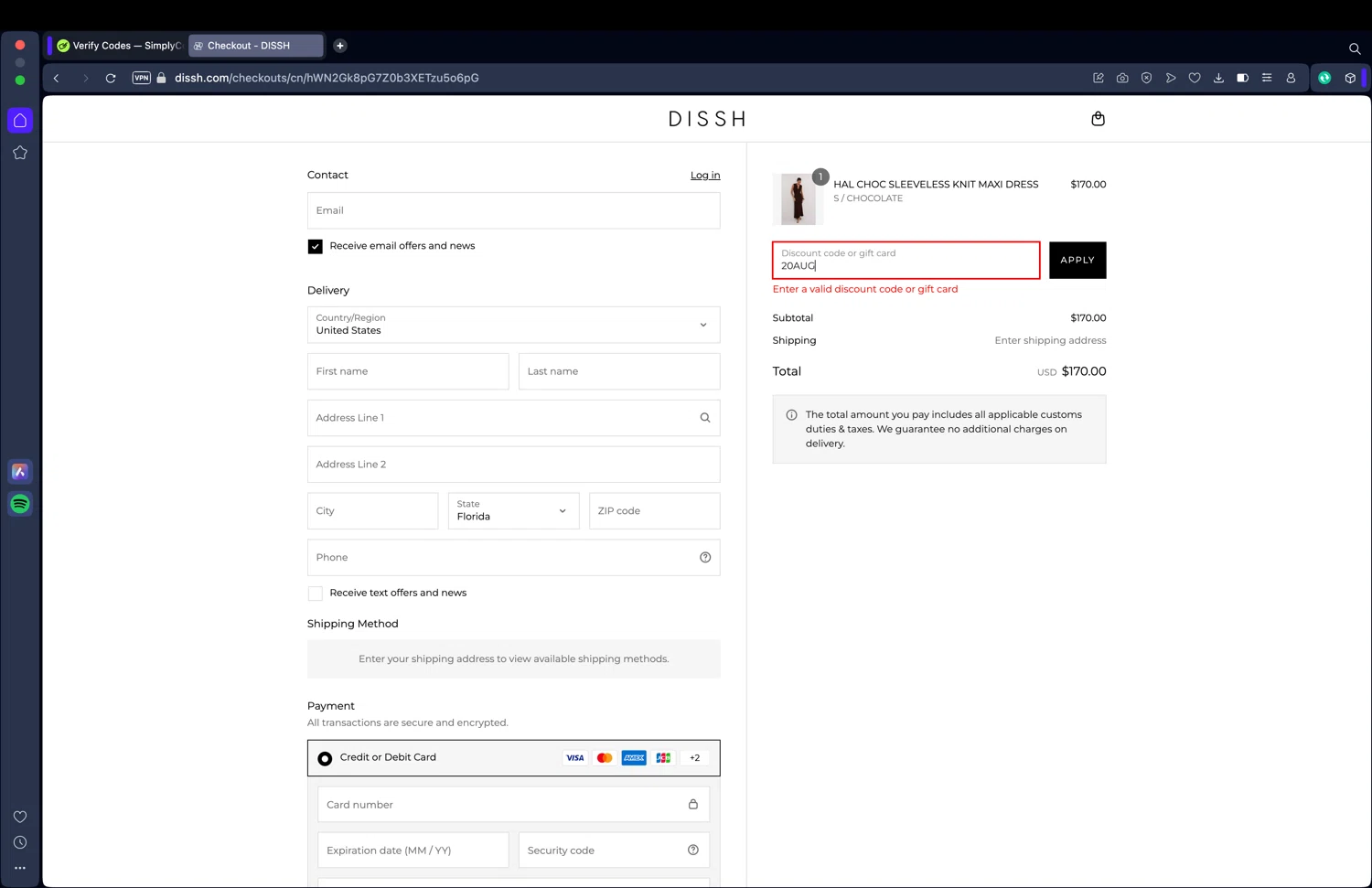
Task: Open the sidebar heart icon
Action: (x=20, y=817)
